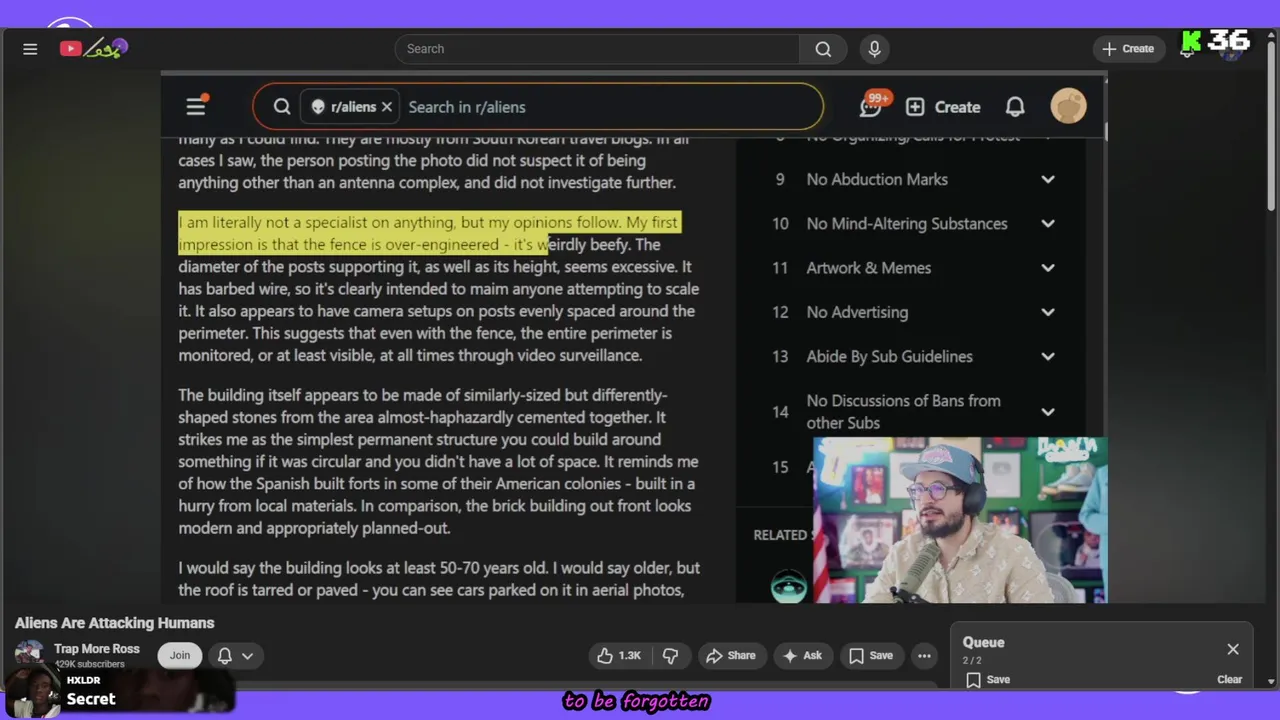Click the streamer webcam overlay

[x=960, y=520]
